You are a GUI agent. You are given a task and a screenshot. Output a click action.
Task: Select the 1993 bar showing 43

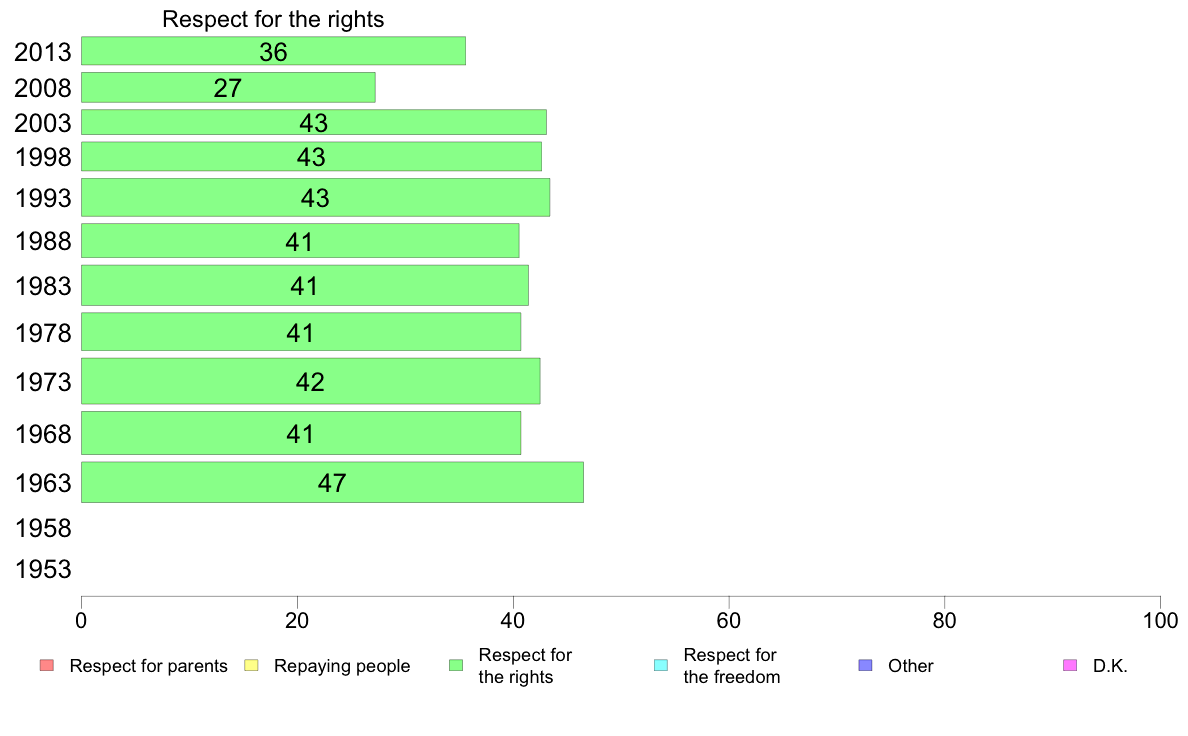click(x=315, y=197)
